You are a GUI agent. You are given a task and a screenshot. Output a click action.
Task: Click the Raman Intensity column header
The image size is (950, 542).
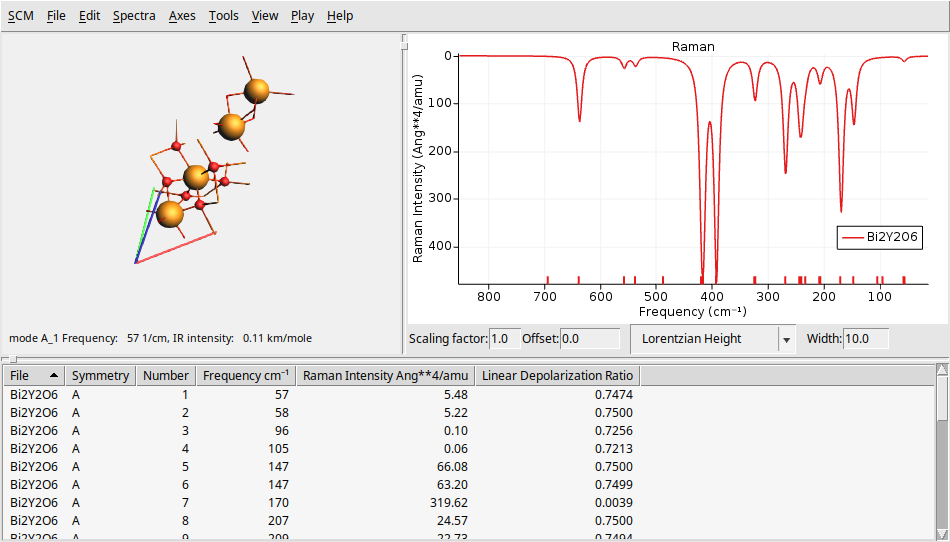385,376
